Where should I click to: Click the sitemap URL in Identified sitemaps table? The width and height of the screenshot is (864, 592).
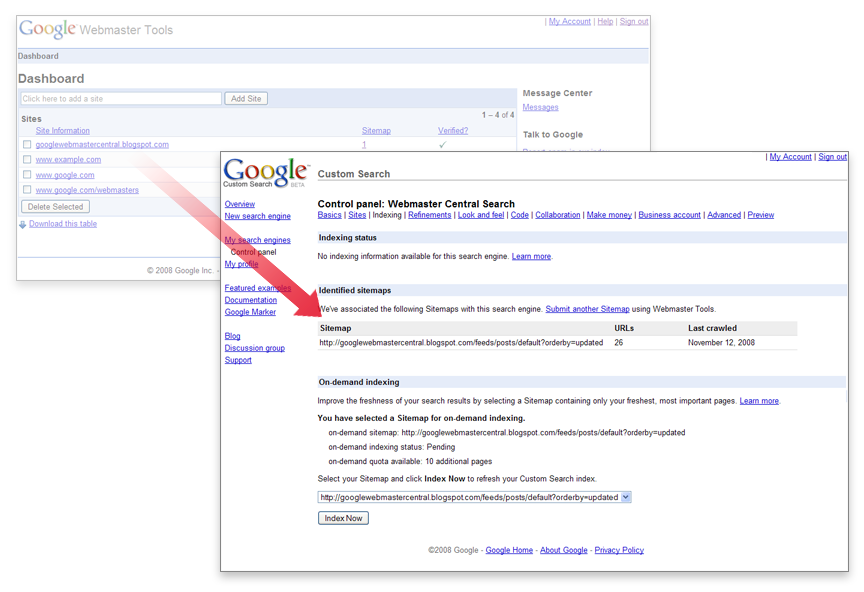click(461, 343)
